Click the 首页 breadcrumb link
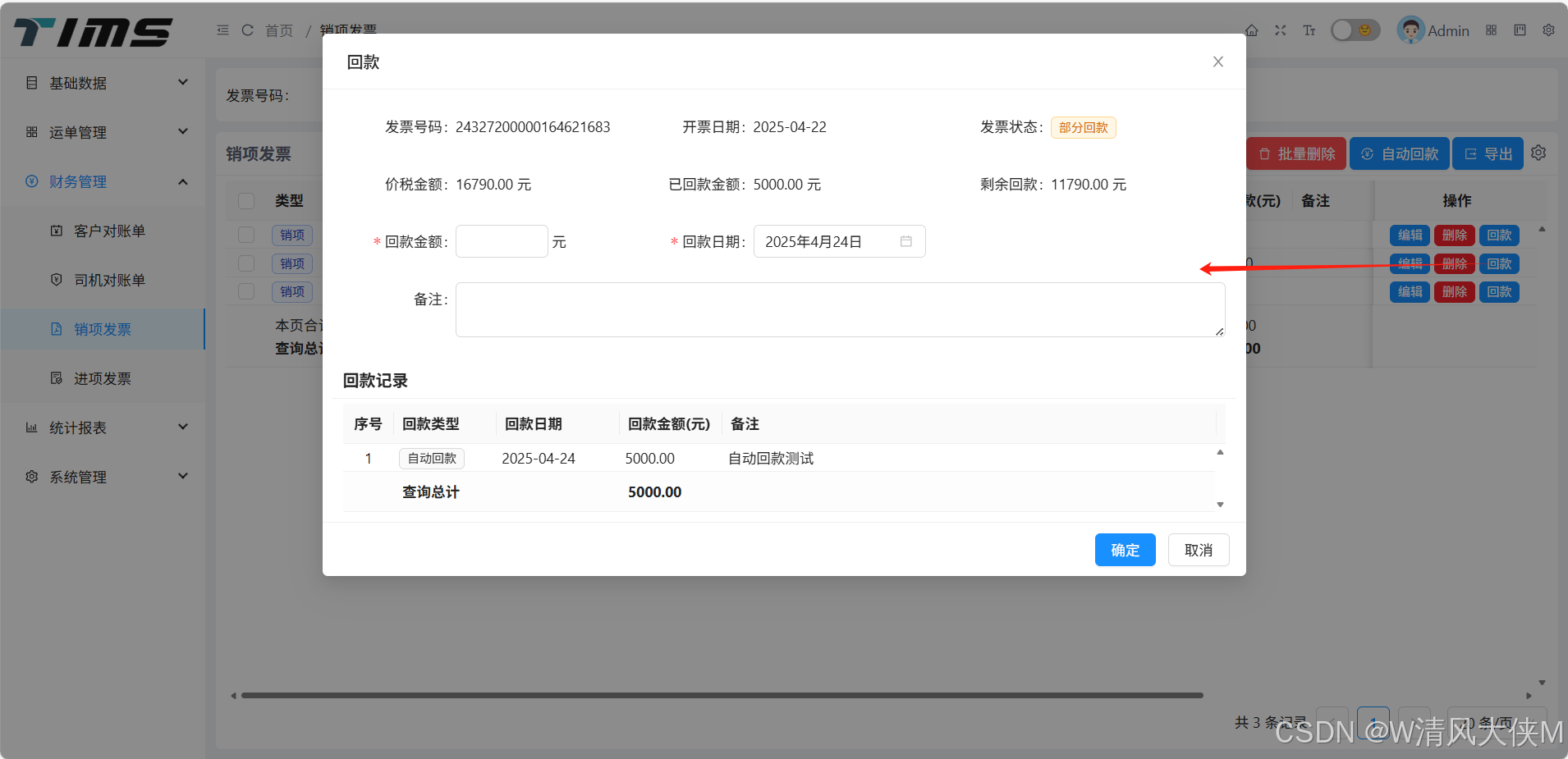Image resolution: width=1568 pixels, height=759 pixels. 279,30
